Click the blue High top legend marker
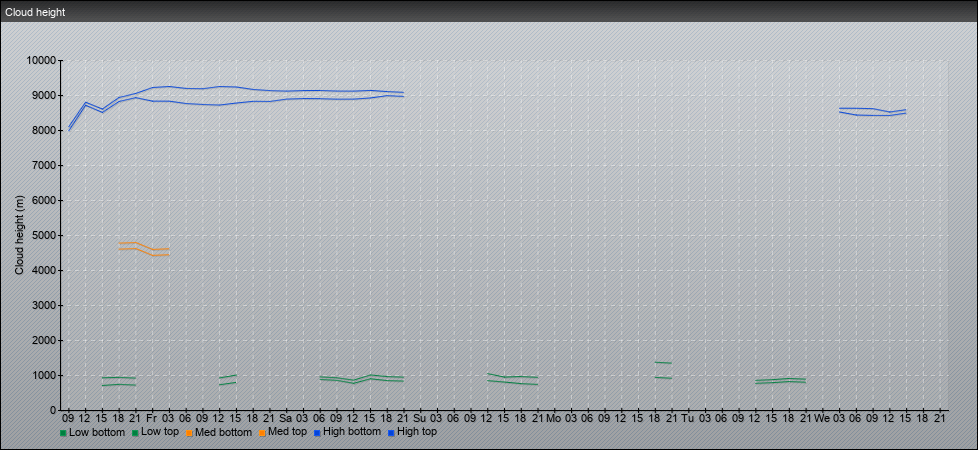 tap(391, 433)
